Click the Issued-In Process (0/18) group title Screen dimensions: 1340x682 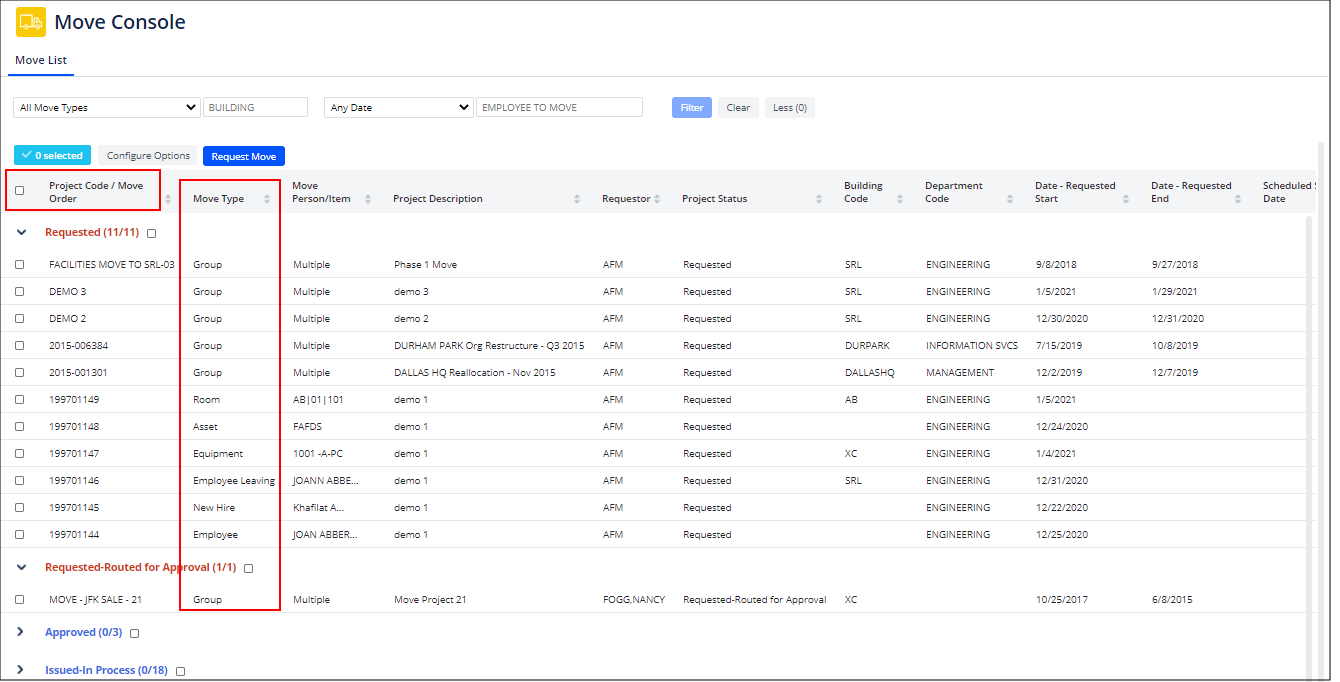click(x=106, y=670)
